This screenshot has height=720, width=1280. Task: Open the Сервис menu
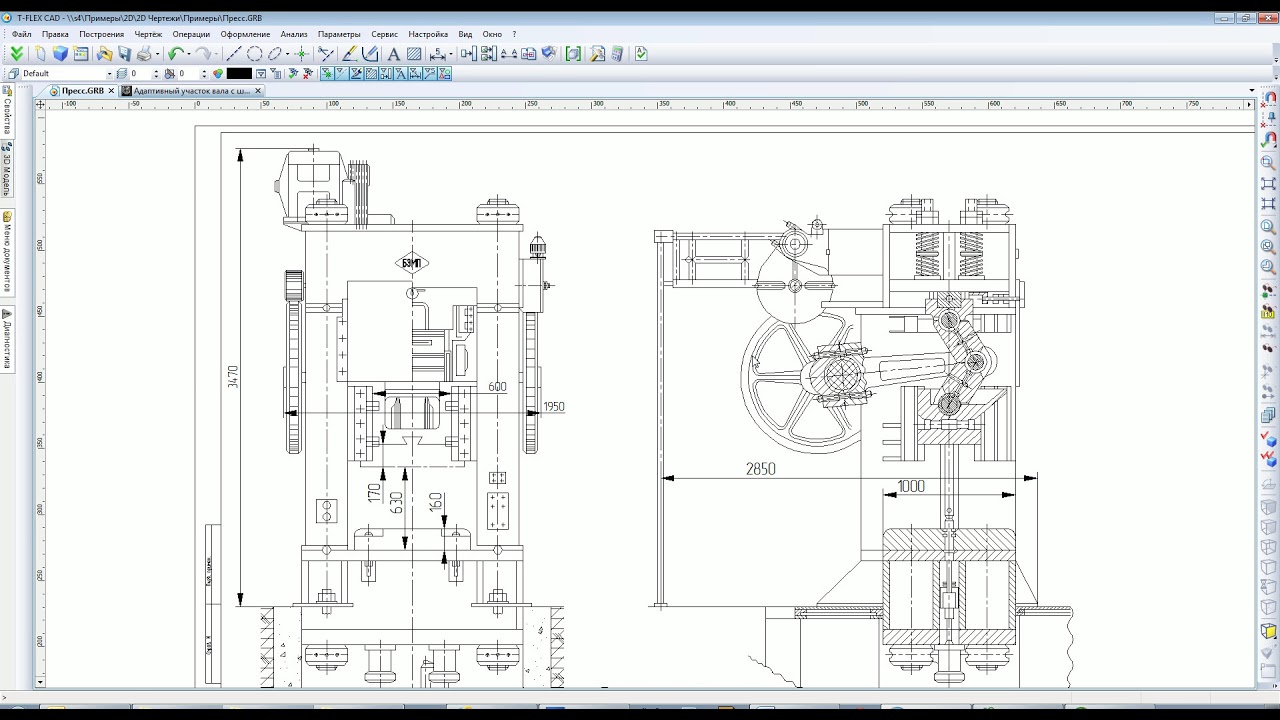point(384,34)
